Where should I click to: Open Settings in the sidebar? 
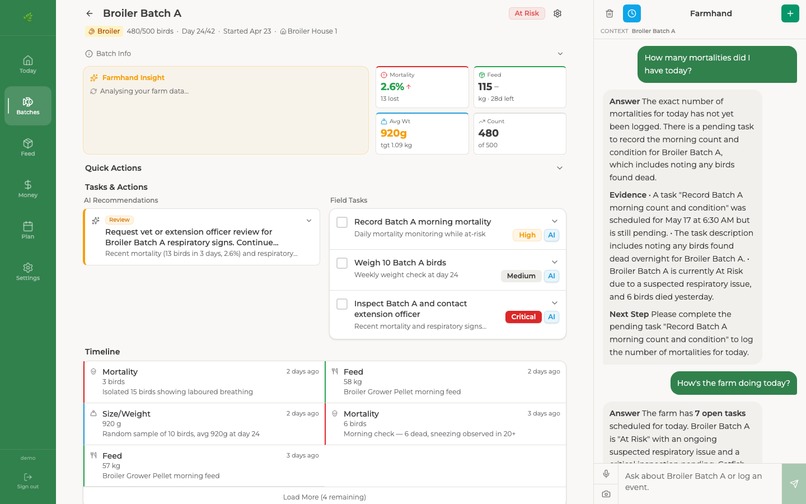point(28,272)
